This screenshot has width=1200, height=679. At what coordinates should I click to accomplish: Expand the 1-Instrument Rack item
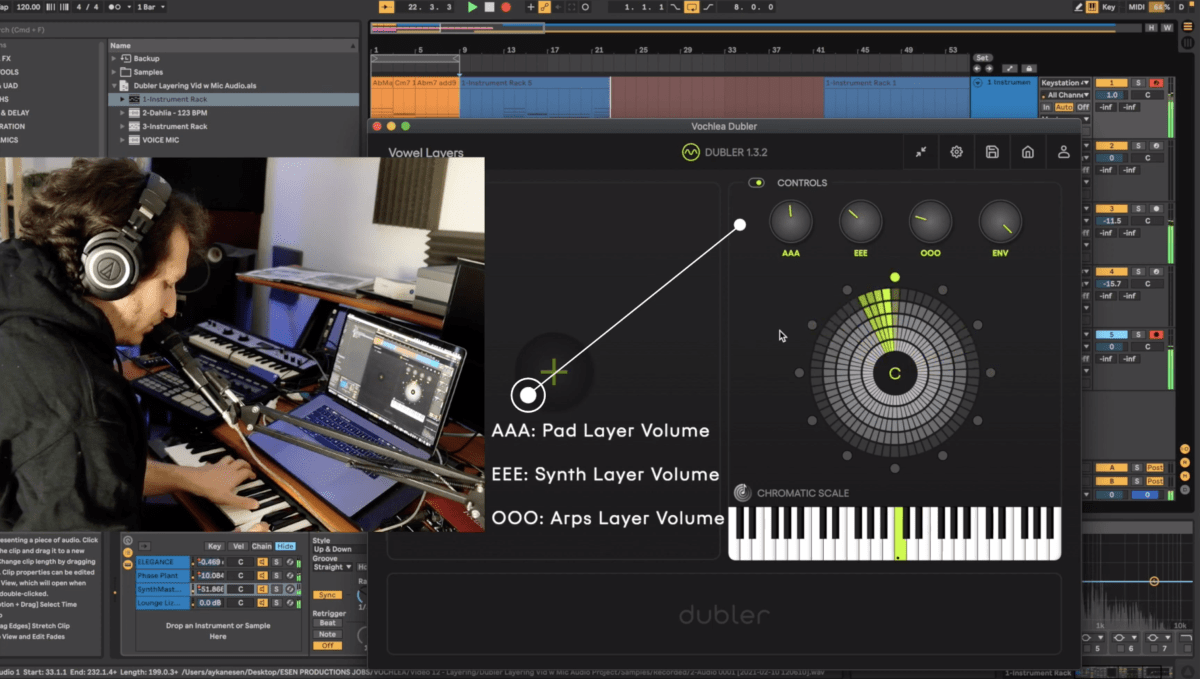click(x=123, y=99)
